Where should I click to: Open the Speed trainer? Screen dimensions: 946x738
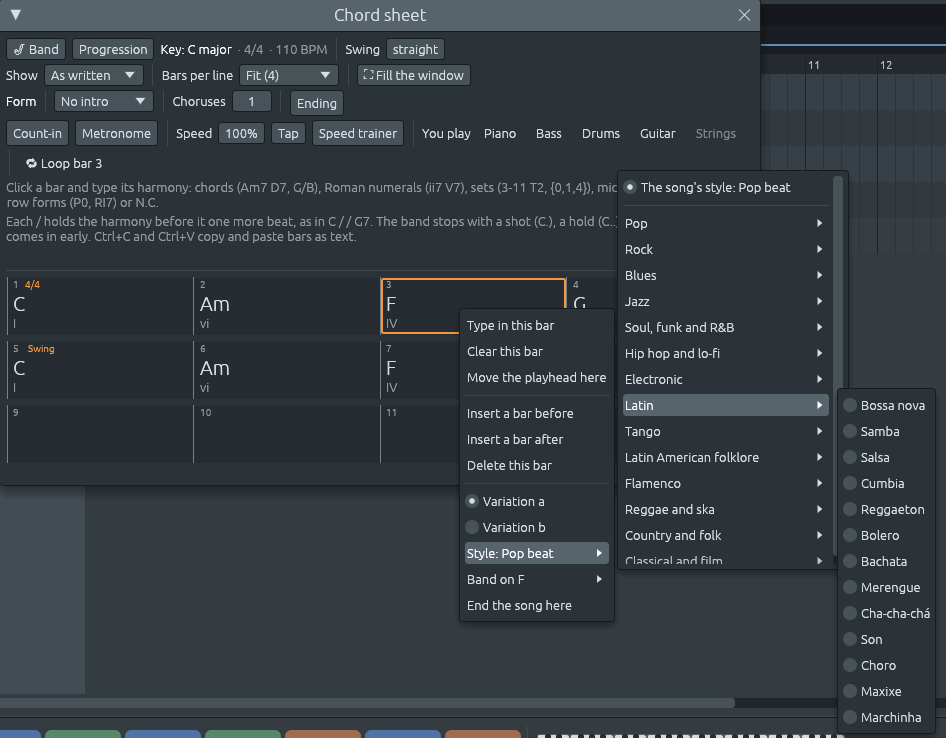[358, 133]
